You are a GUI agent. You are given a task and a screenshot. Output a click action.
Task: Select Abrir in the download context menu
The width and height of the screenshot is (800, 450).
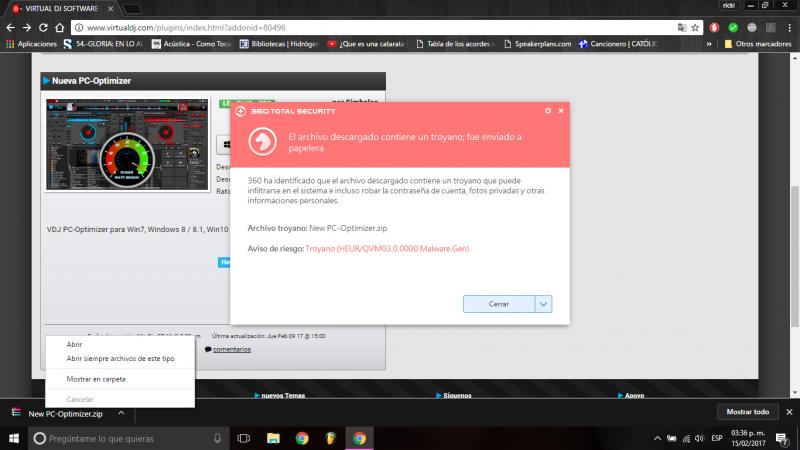74,344
